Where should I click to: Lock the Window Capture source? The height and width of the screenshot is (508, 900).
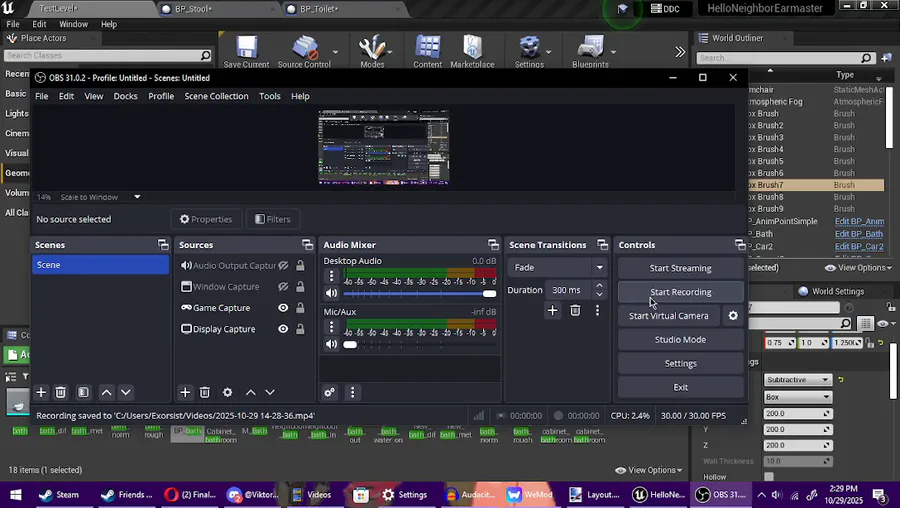coord(300,286)
